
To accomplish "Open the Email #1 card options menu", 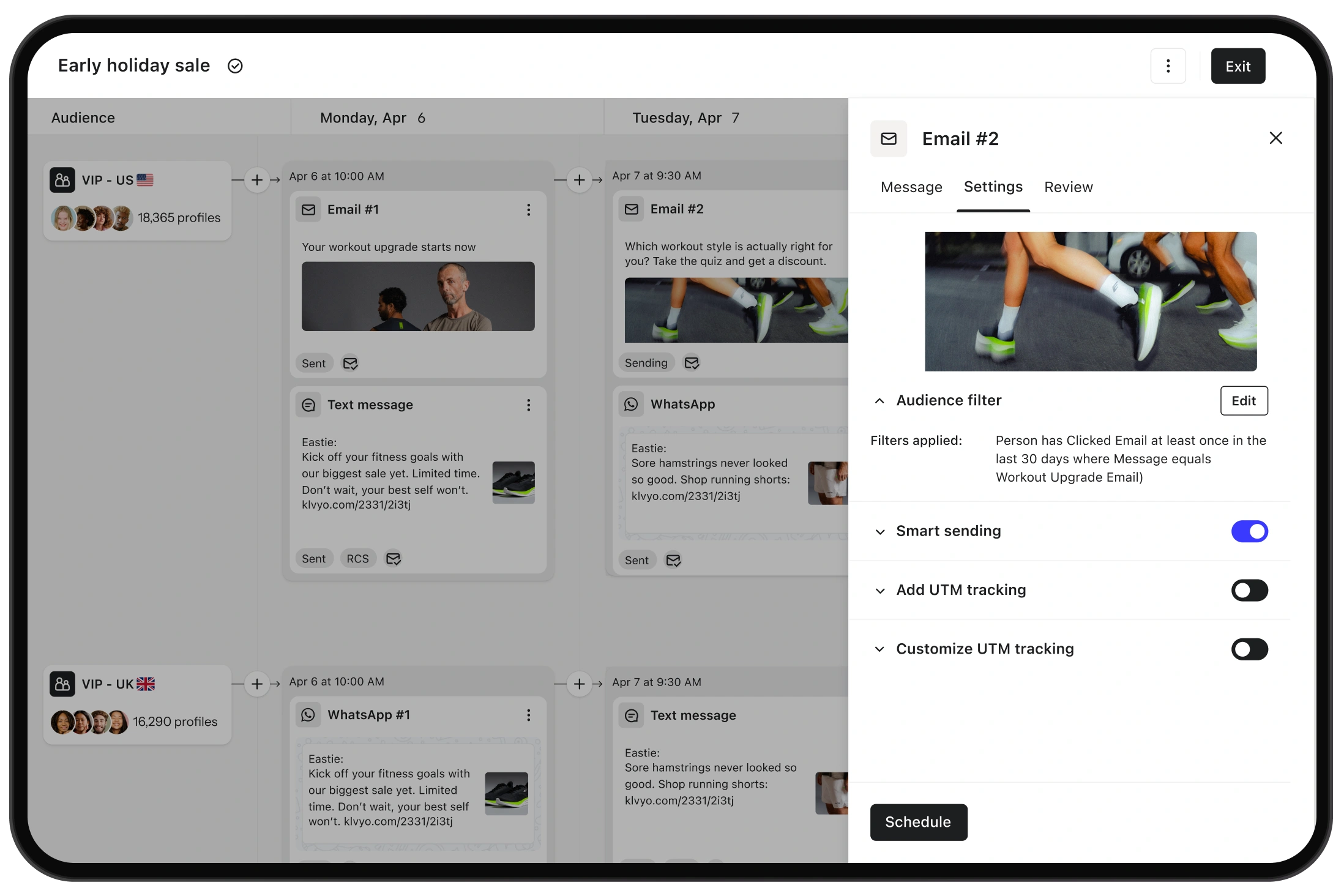I will 528,210.
